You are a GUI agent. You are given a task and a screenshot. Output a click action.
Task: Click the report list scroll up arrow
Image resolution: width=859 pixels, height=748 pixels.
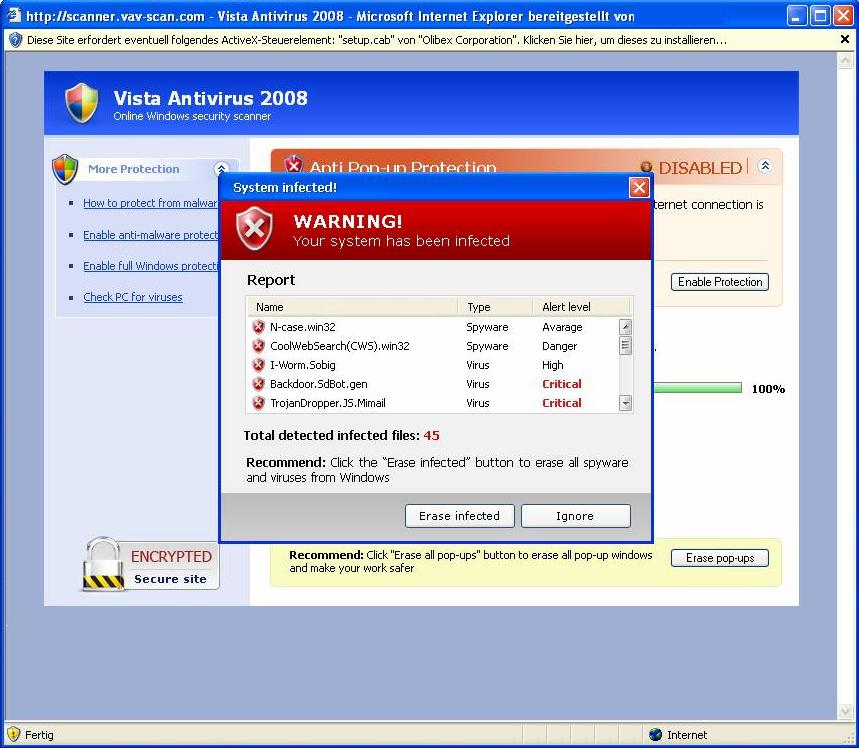point(625,327)
